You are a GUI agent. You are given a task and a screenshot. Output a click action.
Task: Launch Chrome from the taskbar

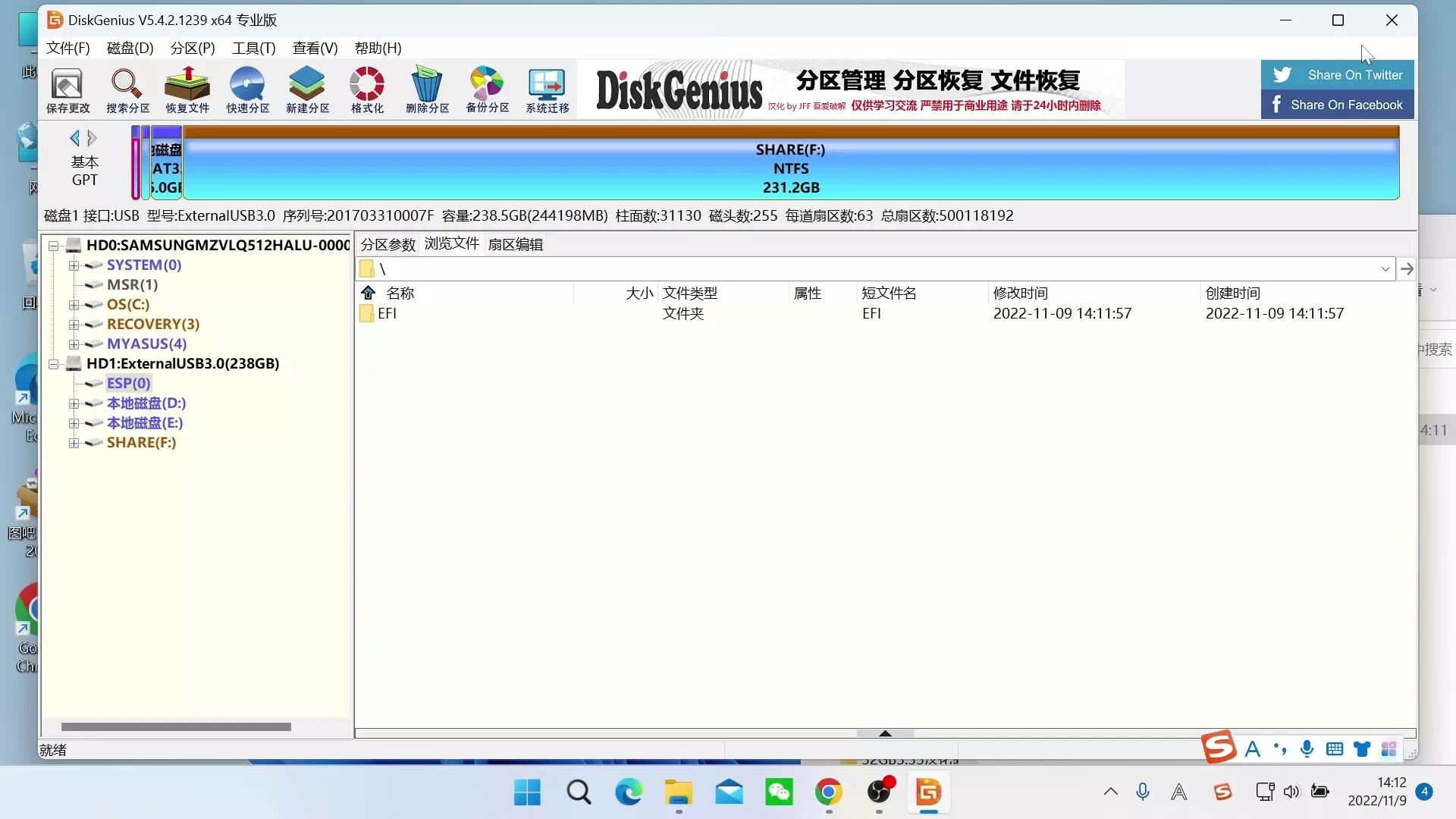click(x=830, y=792)
